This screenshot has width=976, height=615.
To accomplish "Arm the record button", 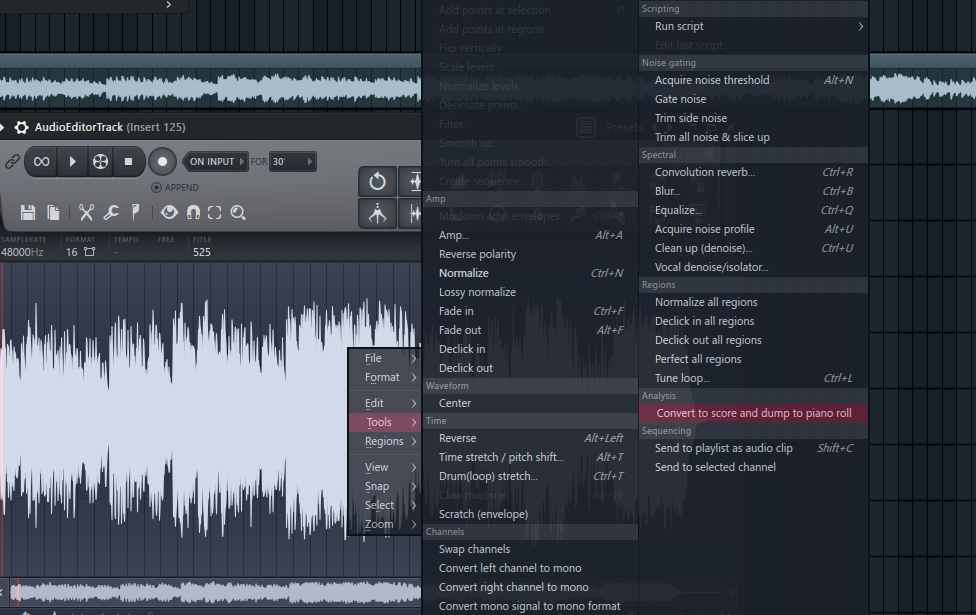I will click(162, 162).
